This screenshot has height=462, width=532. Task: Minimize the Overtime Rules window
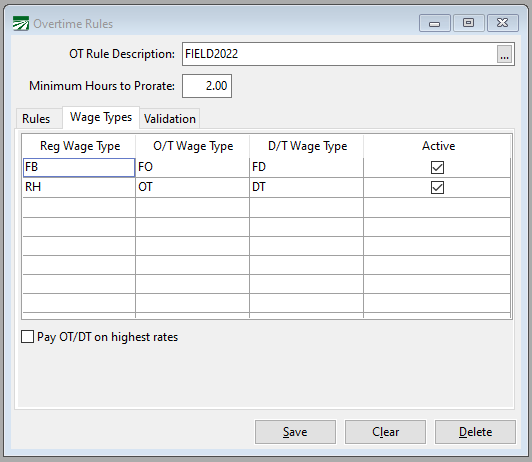click(435, 23)
